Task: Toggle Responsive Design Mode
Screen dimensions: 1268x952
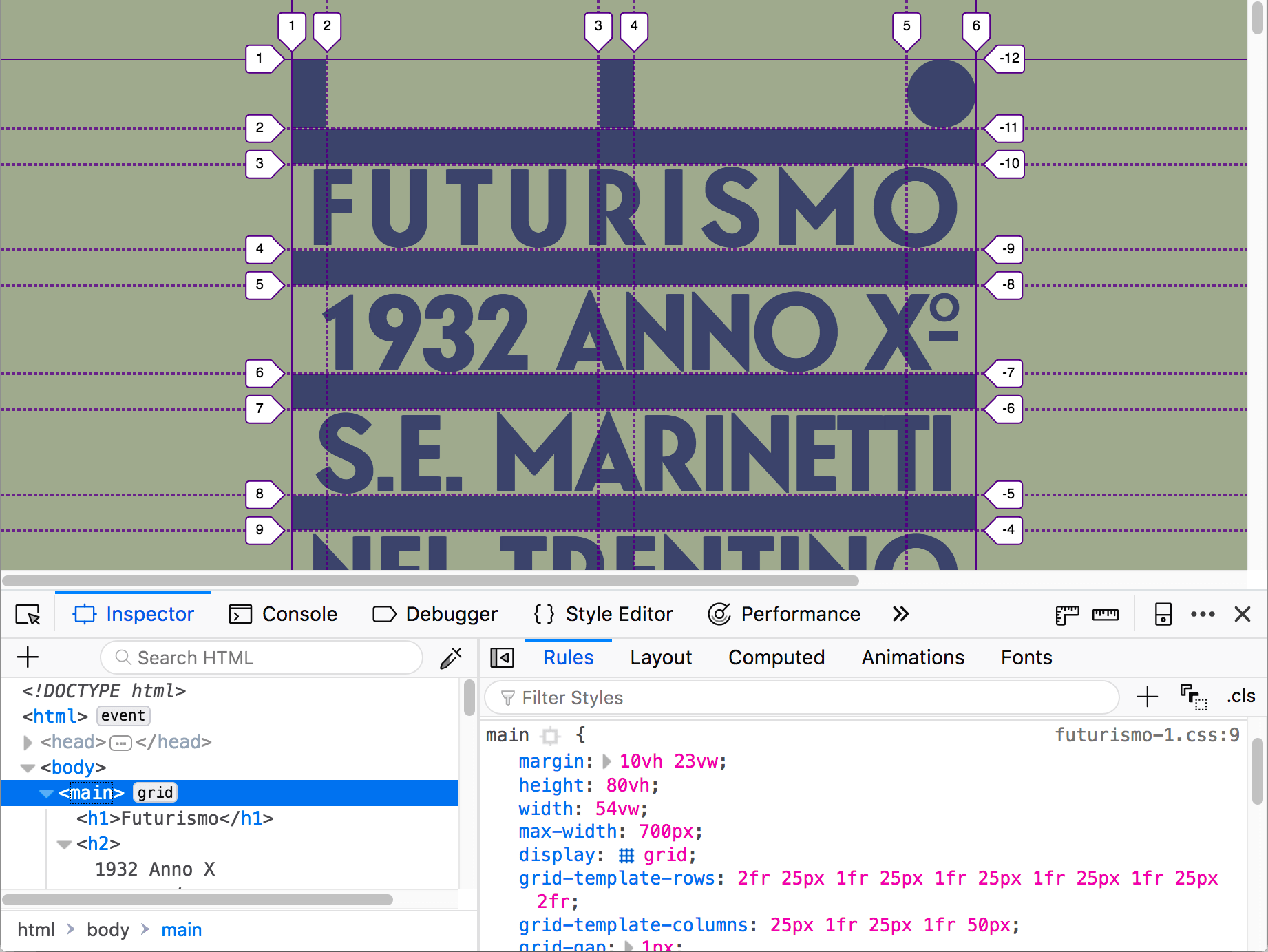Action: [1163, 614]
